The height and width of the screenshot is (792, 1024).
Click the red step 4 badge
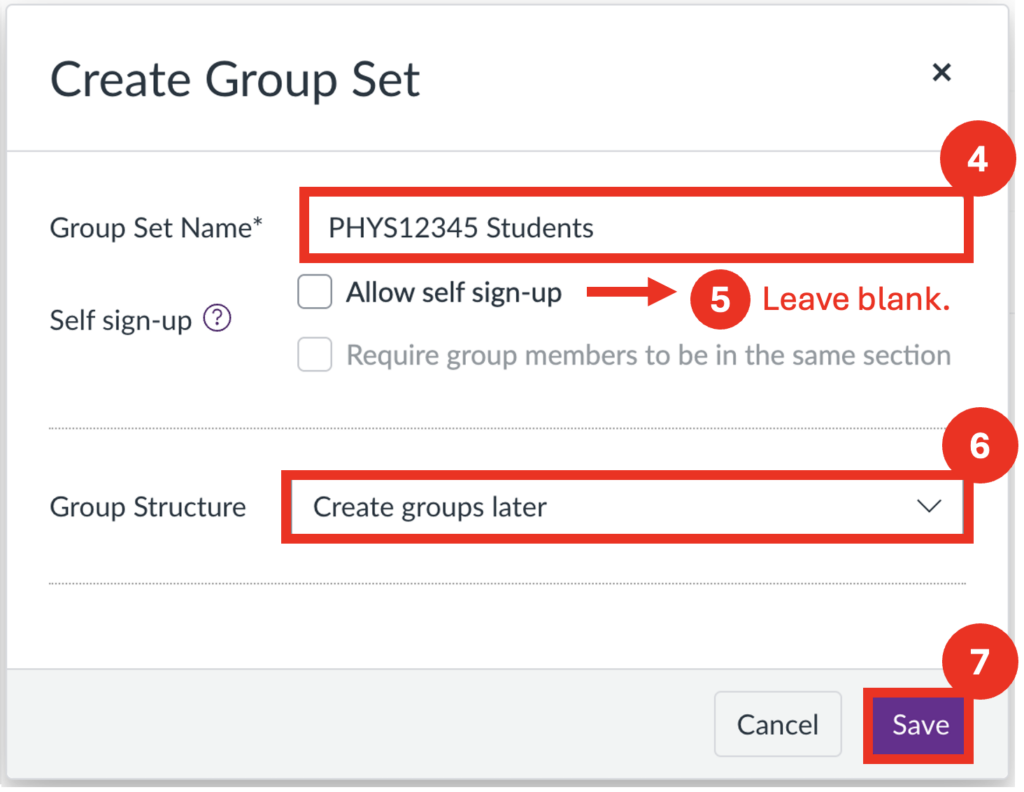tap(978, 158)
